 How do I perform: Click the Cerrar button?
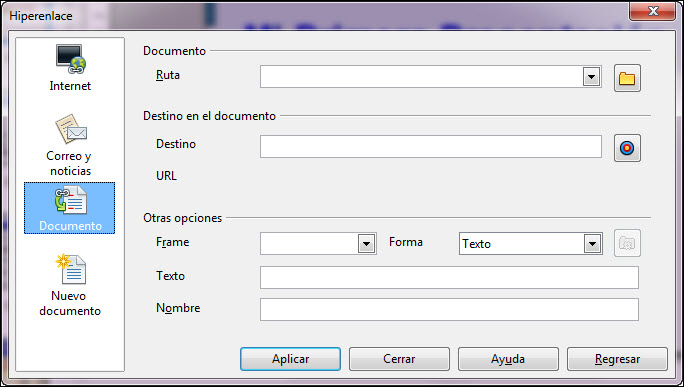click(399, 359)
